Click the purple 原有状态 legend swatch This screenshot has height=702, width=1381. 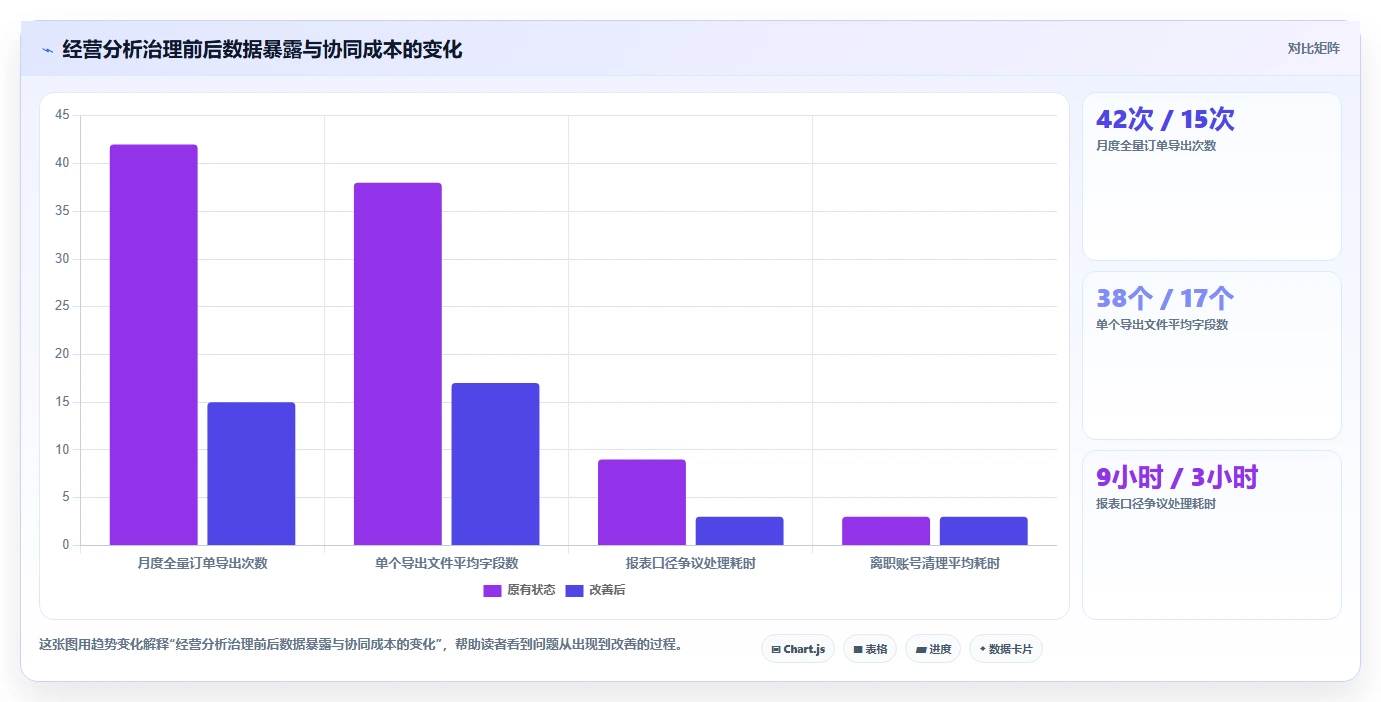492,590
